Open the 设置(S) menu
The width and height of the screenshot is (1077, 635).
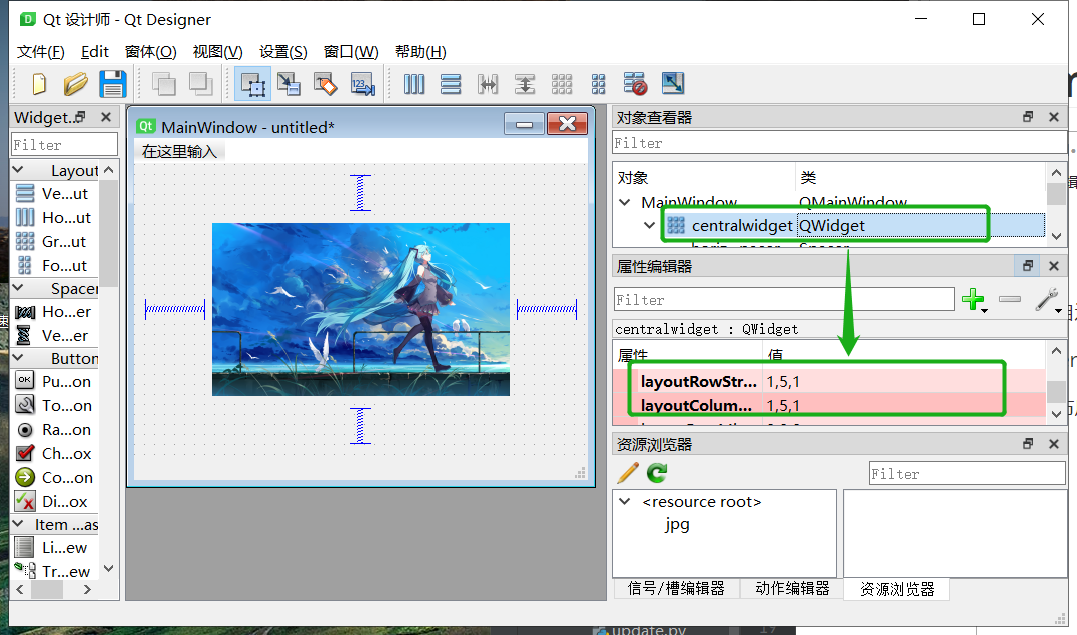(x=283, y=52)
